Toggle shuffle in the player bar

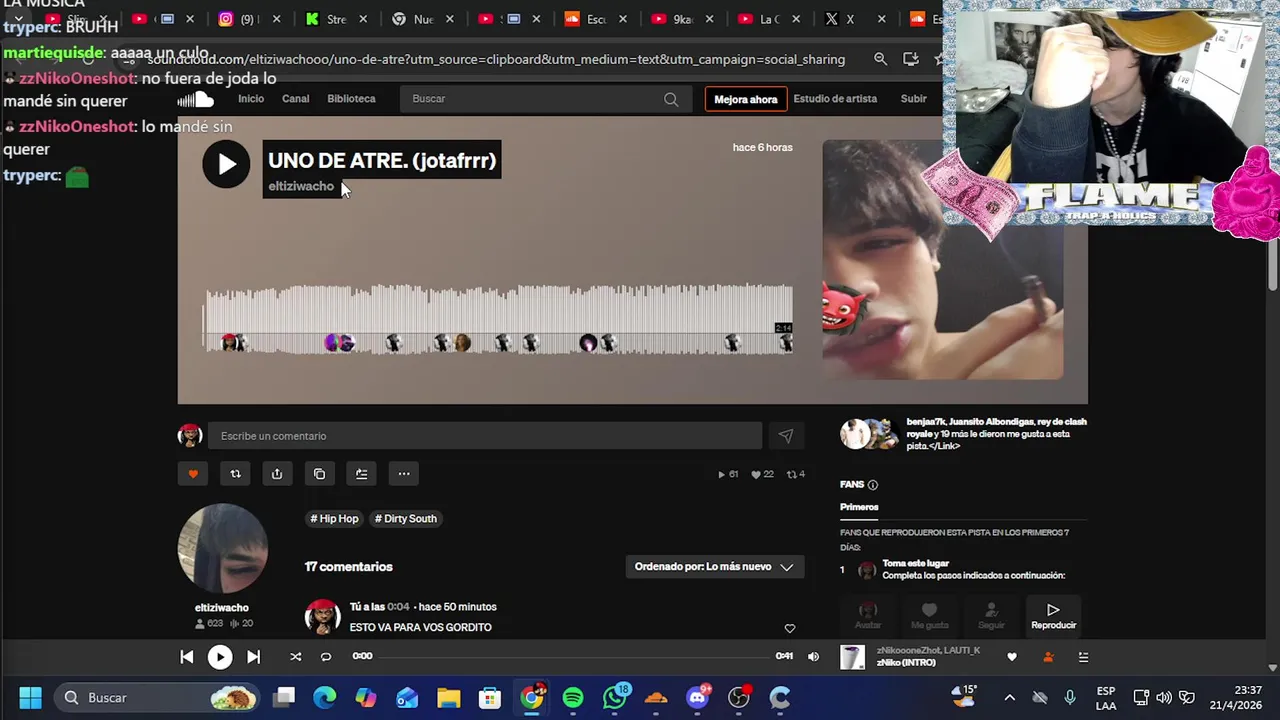point(295,657)
